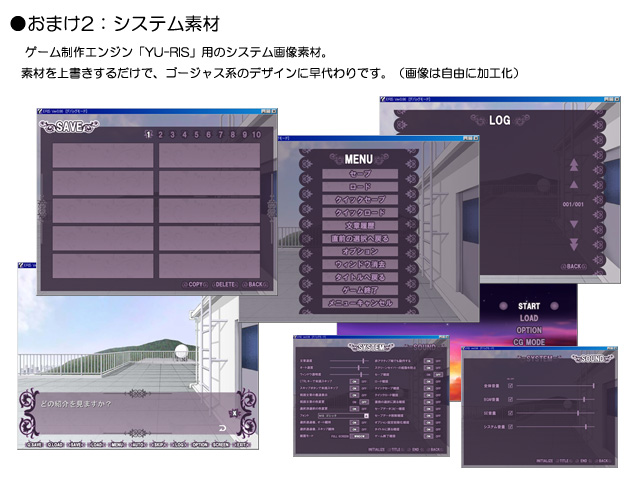Click INITIALIZE in the SYSTEM window
This screenshot has height=480, width=640.
pos(376,449)
